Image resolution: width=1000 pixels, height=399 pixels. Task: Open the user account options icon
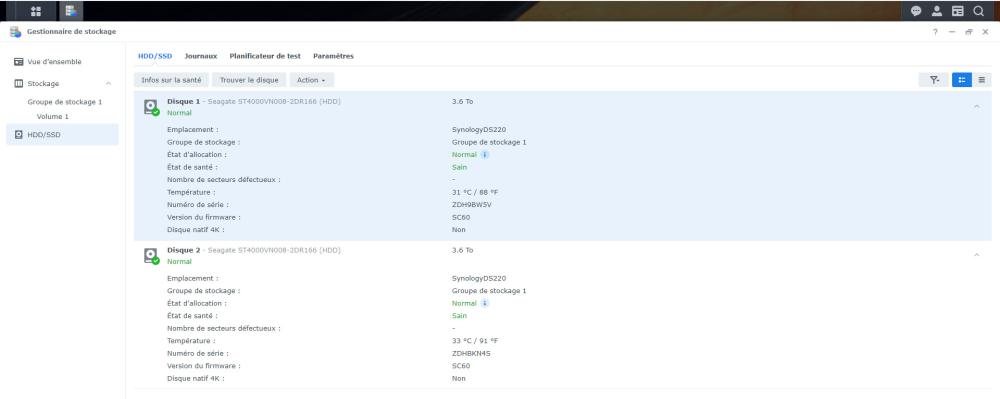tap(936, 11)
